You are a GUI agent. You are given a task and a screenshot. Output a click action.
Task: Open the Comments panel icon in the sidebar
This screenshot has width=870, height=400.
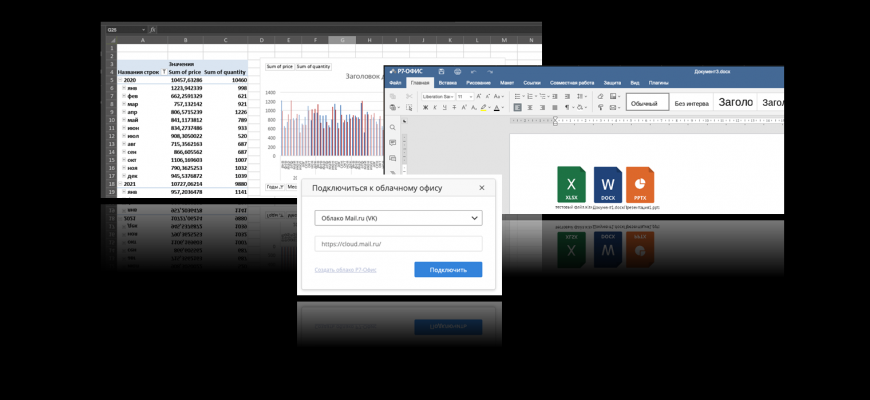pyautogui.click(x=393, y=143)
